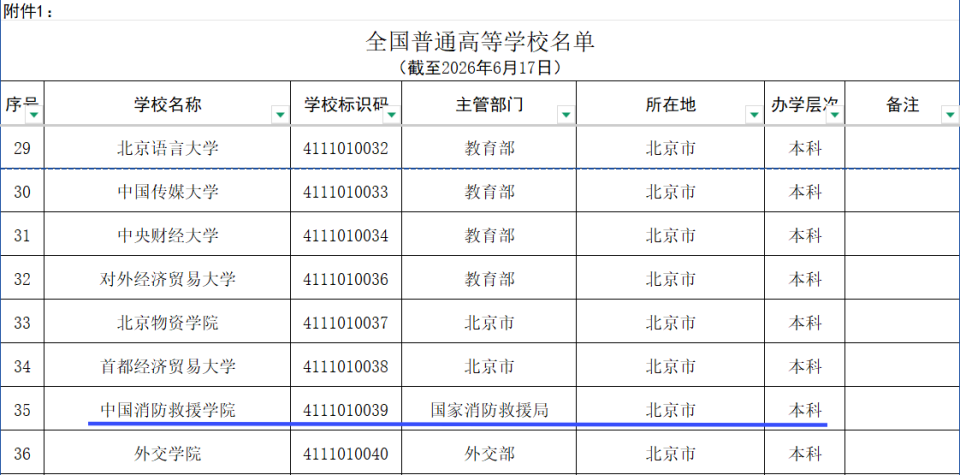The height and width of the screenshot is (475, 960).
Task: Select 教育部 cell in 中国传媒大学 row
Action: (489, 191)
